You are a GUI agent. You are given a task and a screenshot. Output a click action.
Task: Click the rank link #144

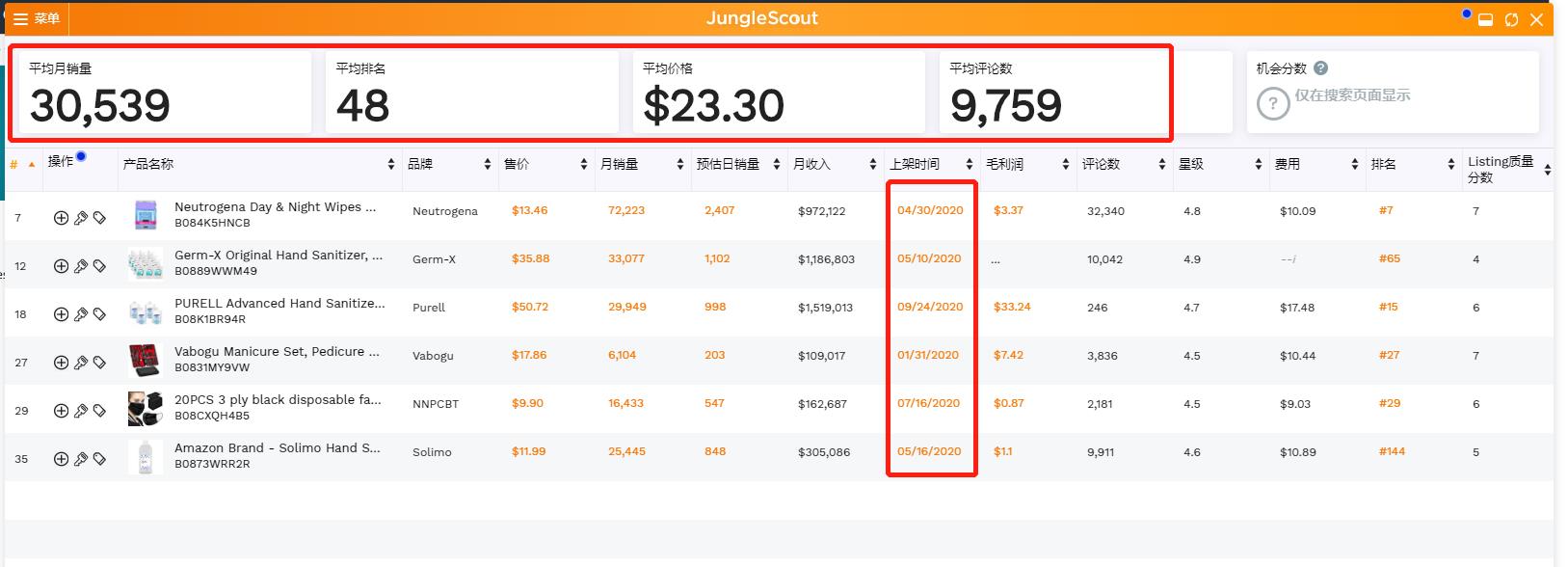click(1392, 451)
